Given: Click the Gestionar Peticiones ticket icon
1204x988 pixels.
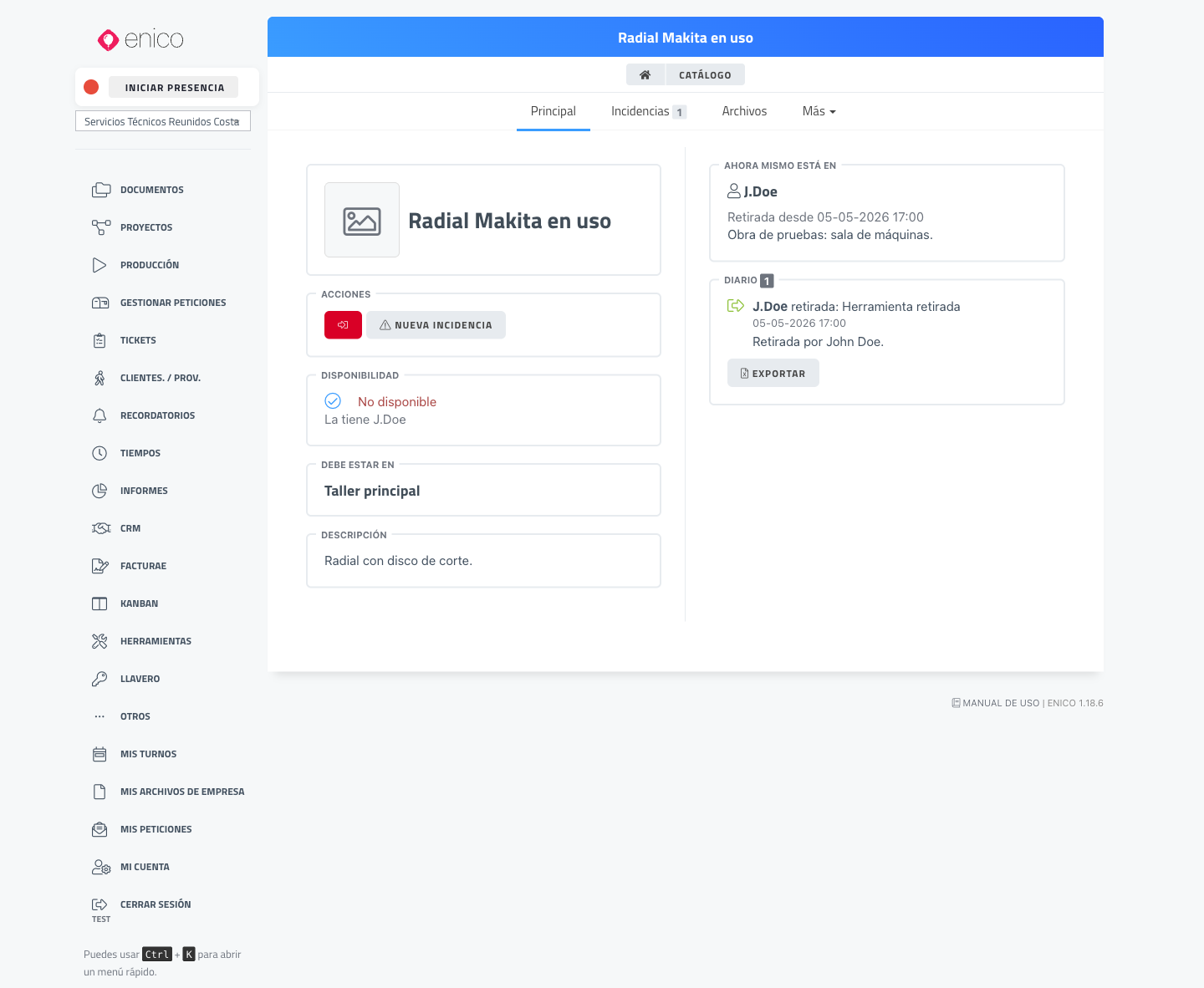Looking at the screenshot, I should pyautogui.click(x=100, y=303).
